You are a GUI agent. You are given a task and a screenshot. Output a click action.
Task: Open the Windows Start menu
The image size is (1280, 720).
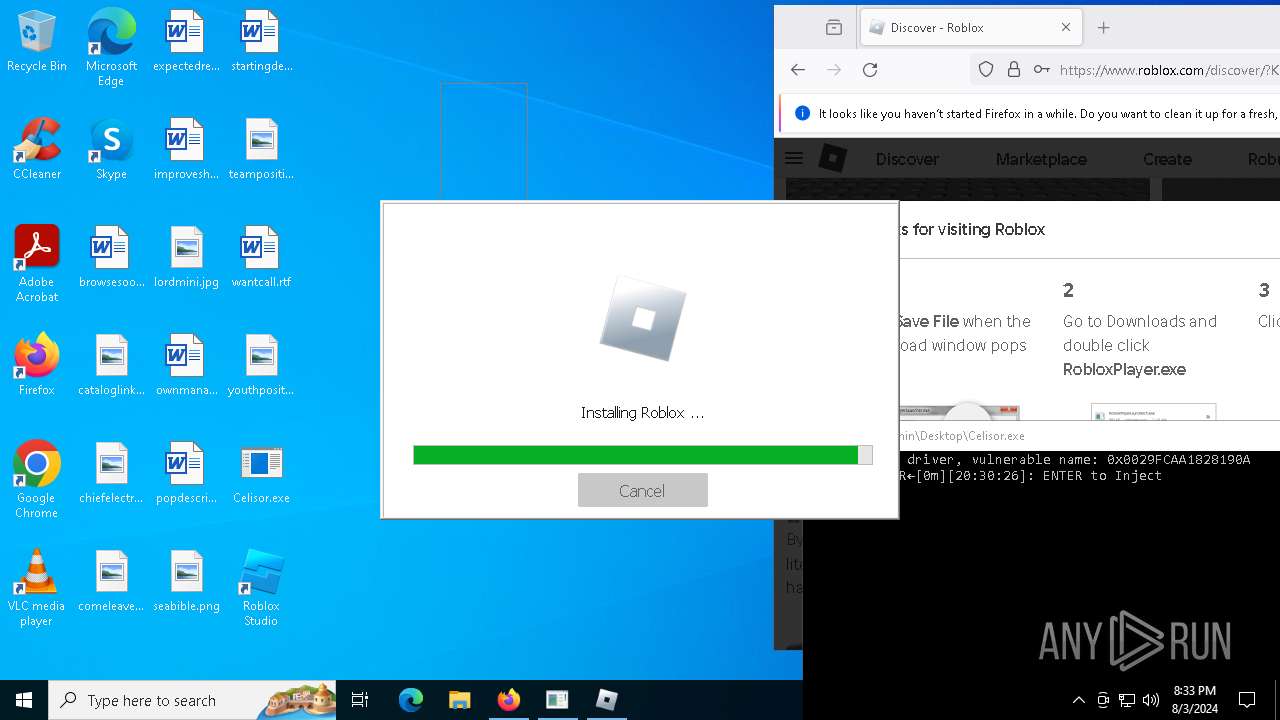click(24, 700)
